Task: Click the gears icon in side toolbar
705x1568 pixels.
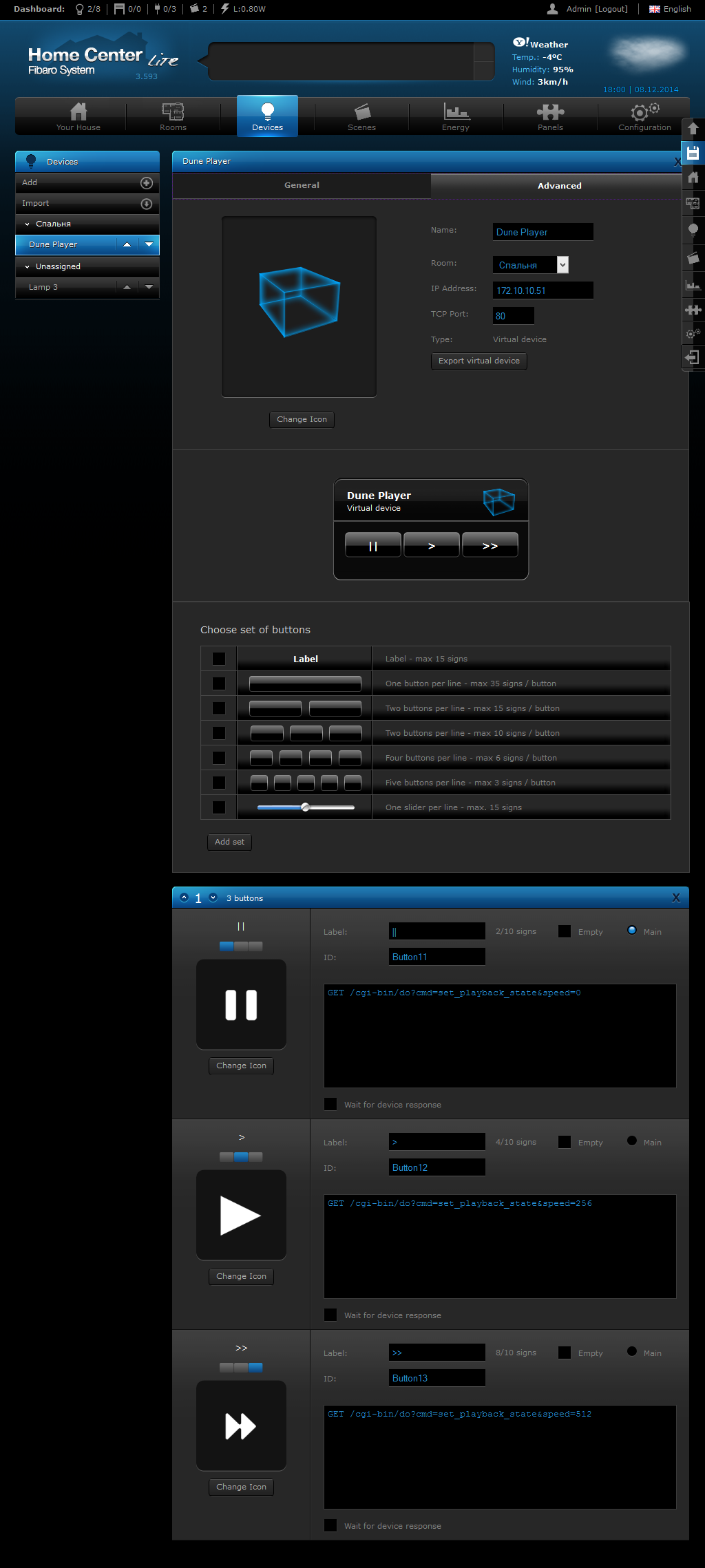Action: (693, 333)
